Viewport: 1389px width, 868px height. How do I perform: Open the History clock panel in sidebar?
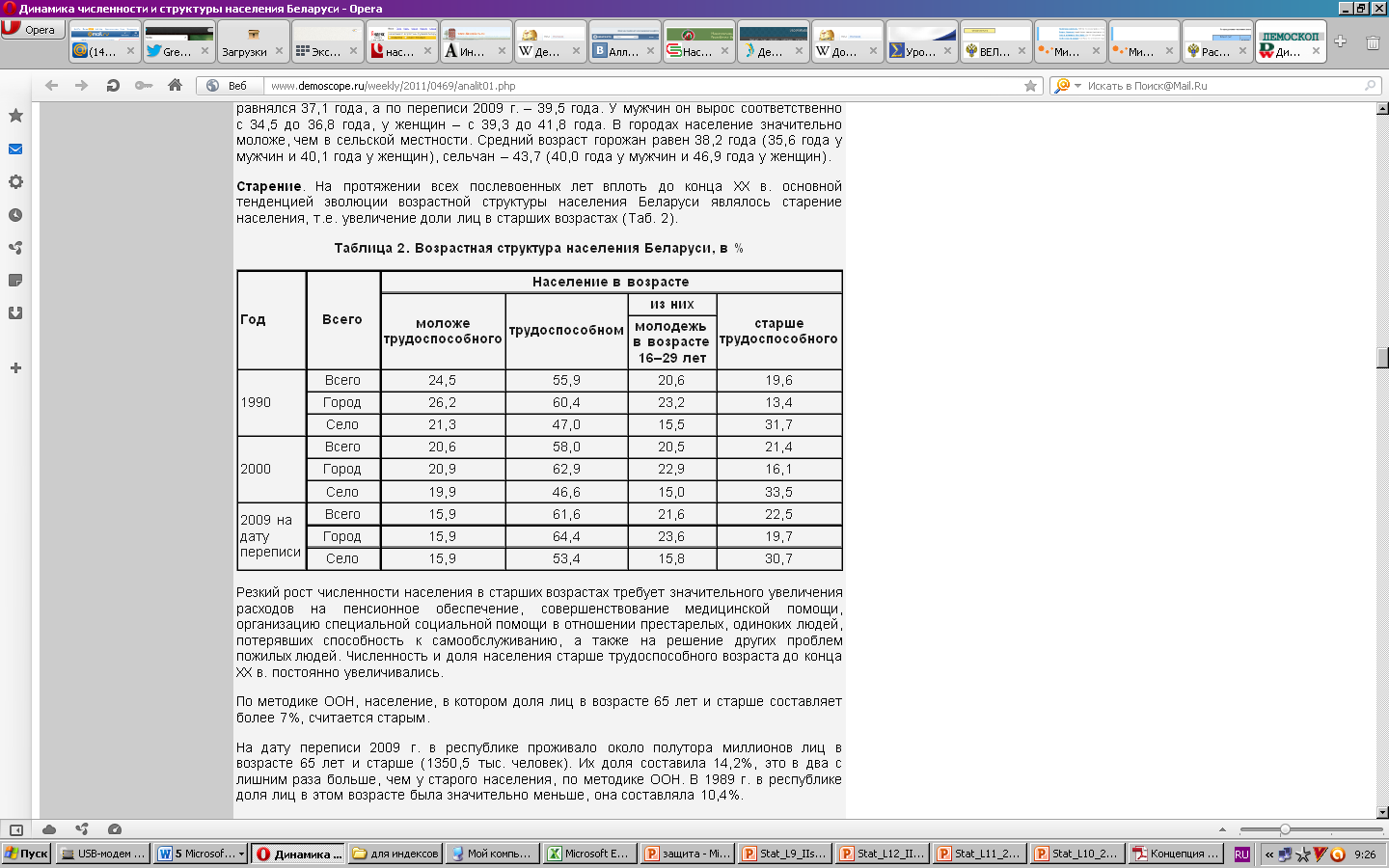point(15,215)
